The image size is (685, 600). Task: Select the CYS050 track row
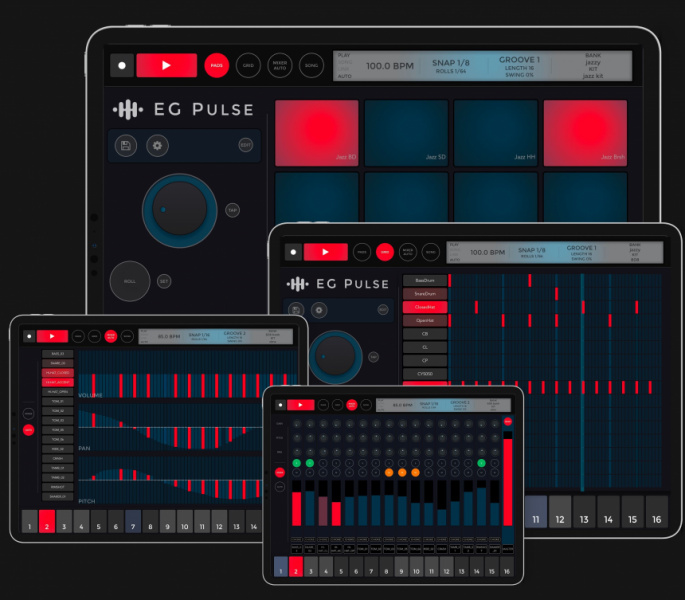pyautogui.click(x=425, y=374)
